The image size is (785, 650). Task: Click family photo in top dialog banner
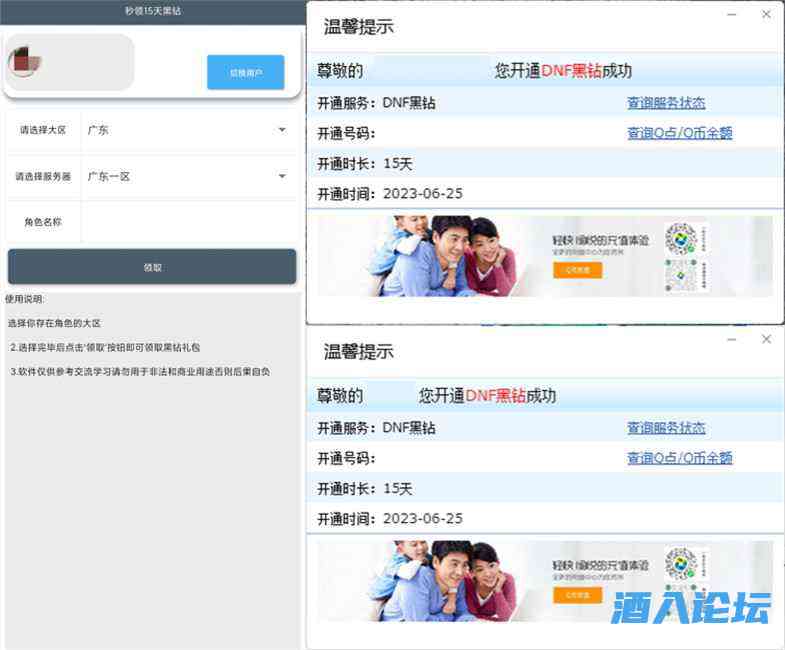click(x=444, y=256)
